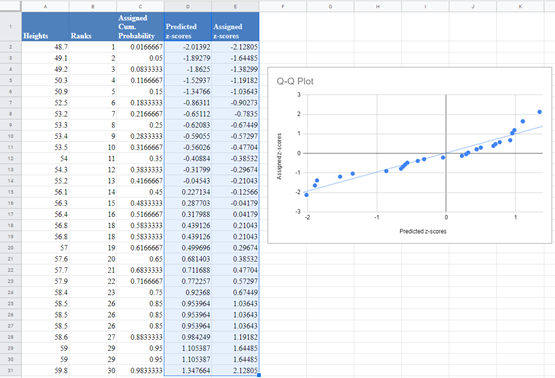Click the probability cell 0.4833333

click(141, 203)
